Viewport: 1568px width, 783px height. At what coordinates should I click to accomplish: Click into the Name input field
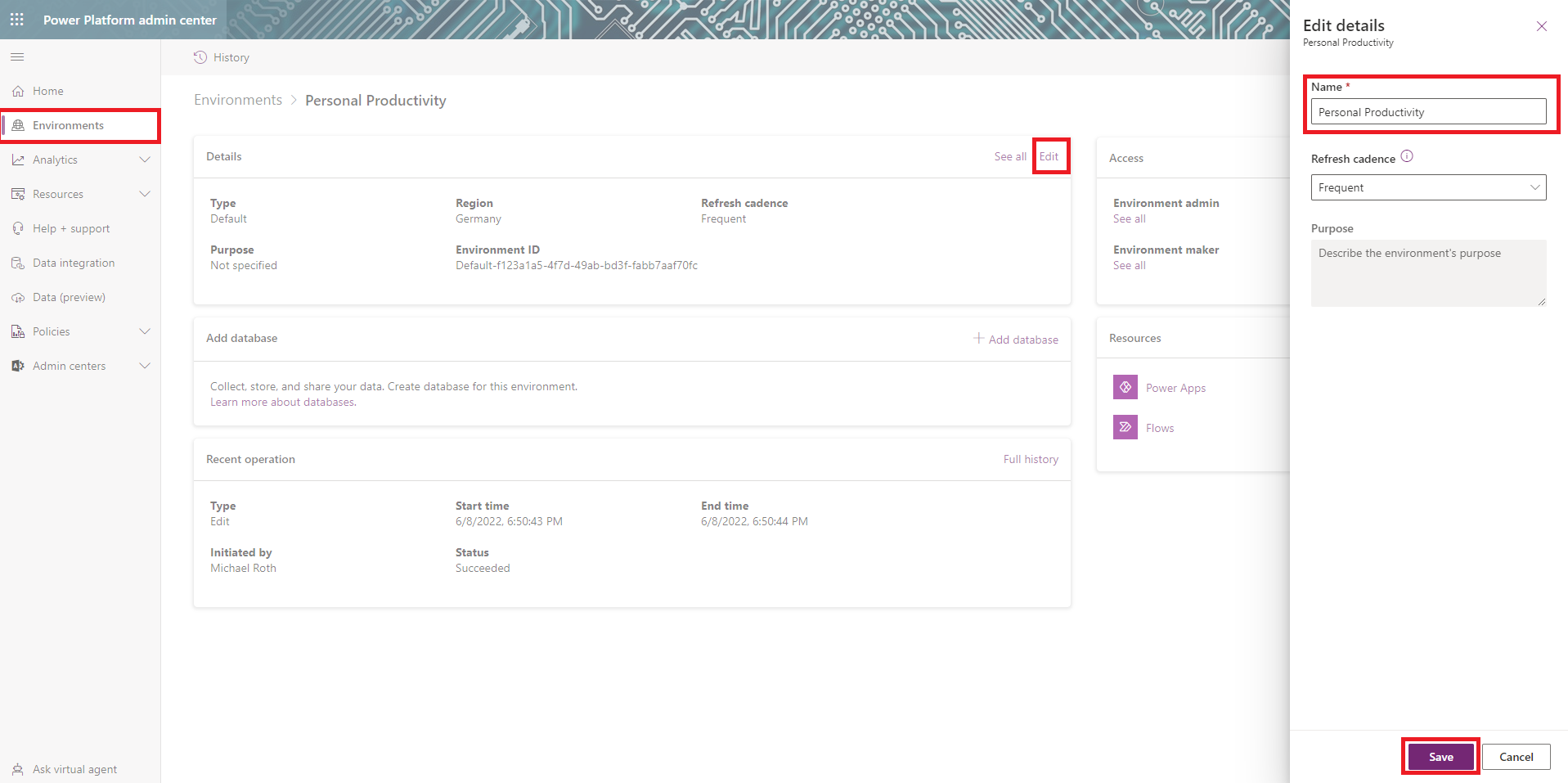pyautogui.click(x=1428, y=112)
